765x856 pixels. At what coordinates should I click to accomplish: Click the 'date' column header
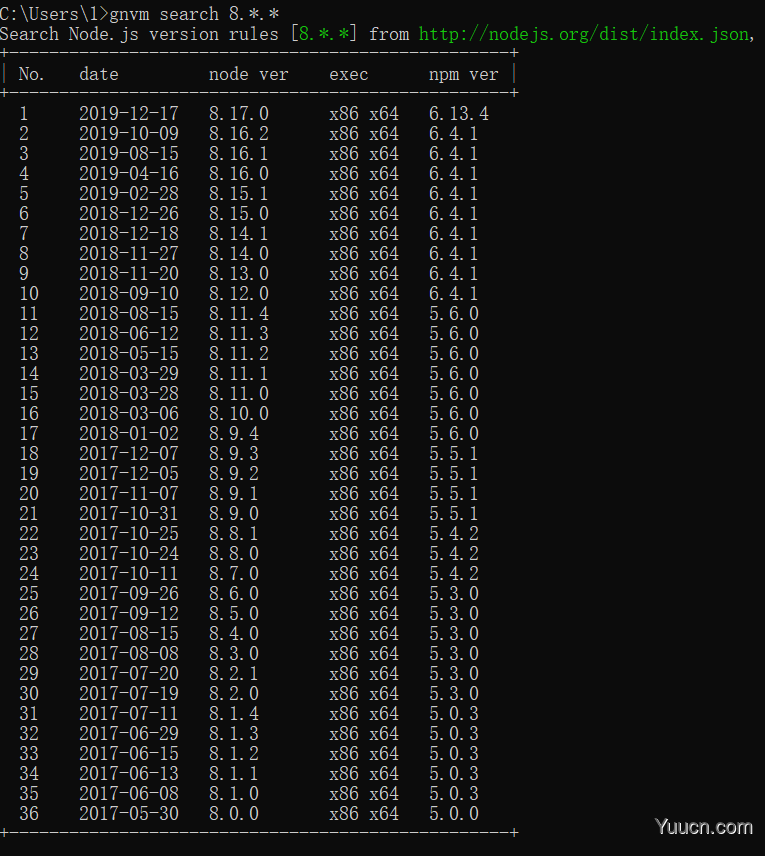coord(99,74)
